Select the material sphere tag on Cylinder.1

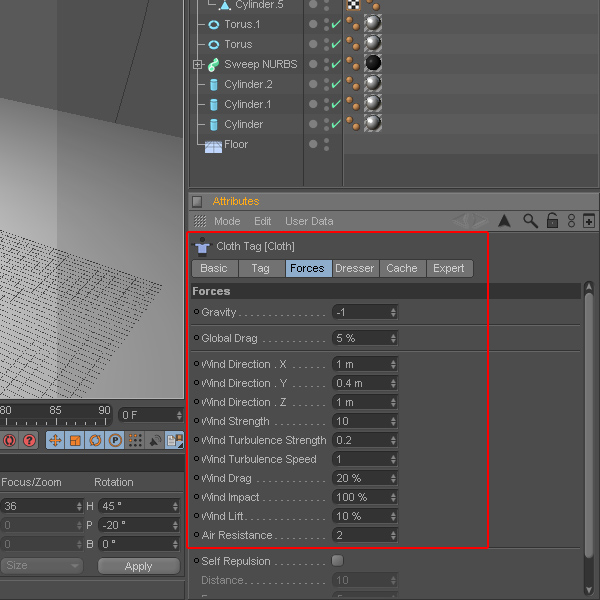373,103
